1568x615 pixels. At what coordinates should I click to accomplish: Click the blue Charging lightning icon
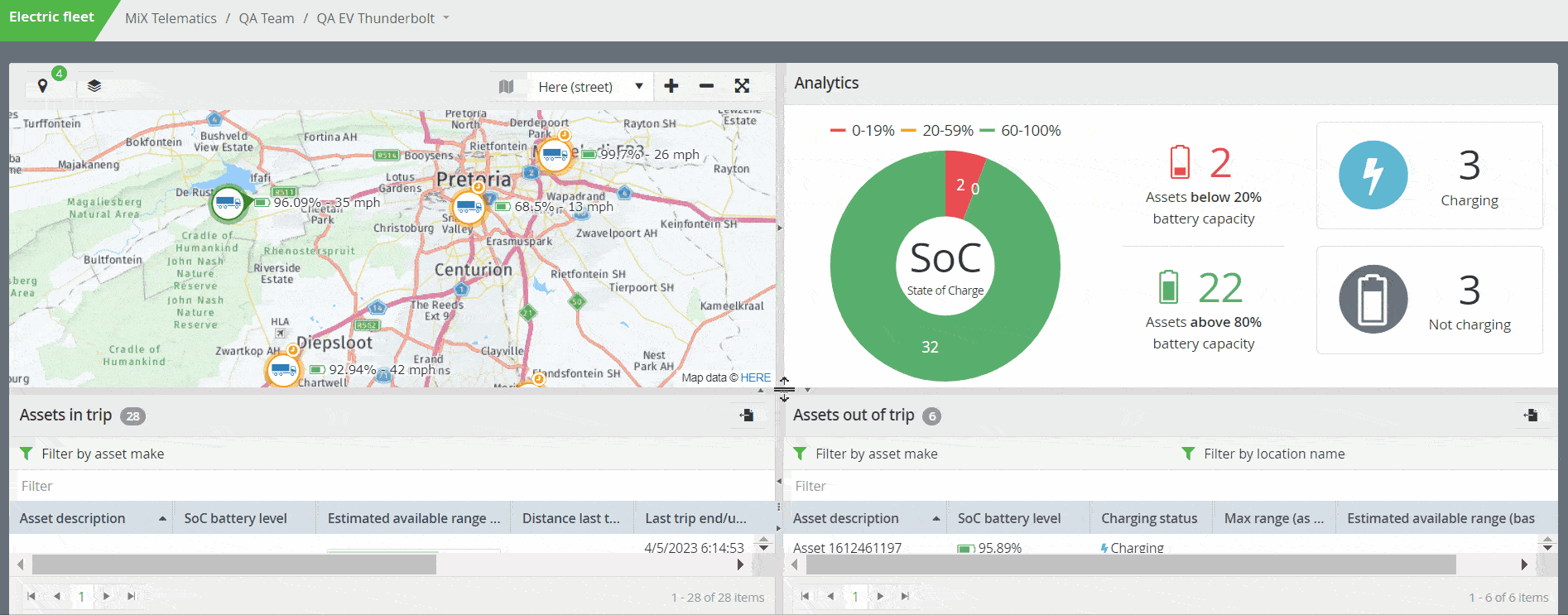(1373, 175)
